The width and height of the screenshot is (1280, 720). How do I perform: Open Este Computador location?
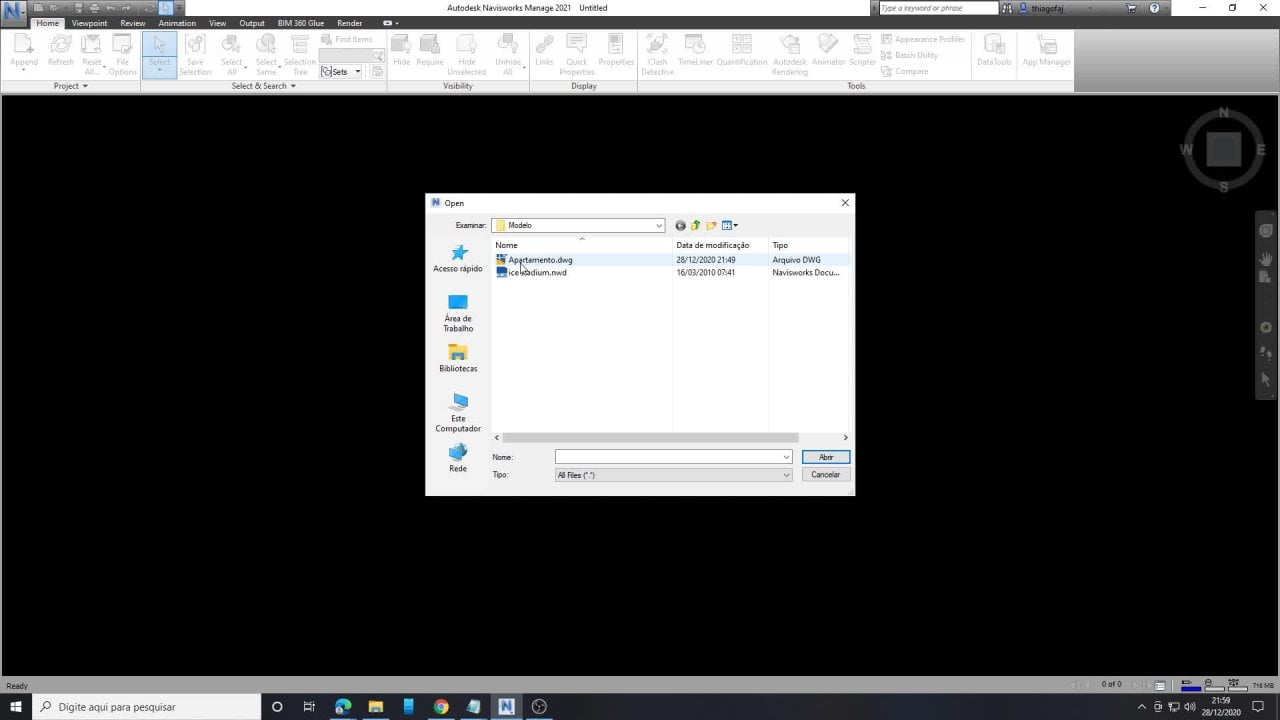click(x=458, y=413)
